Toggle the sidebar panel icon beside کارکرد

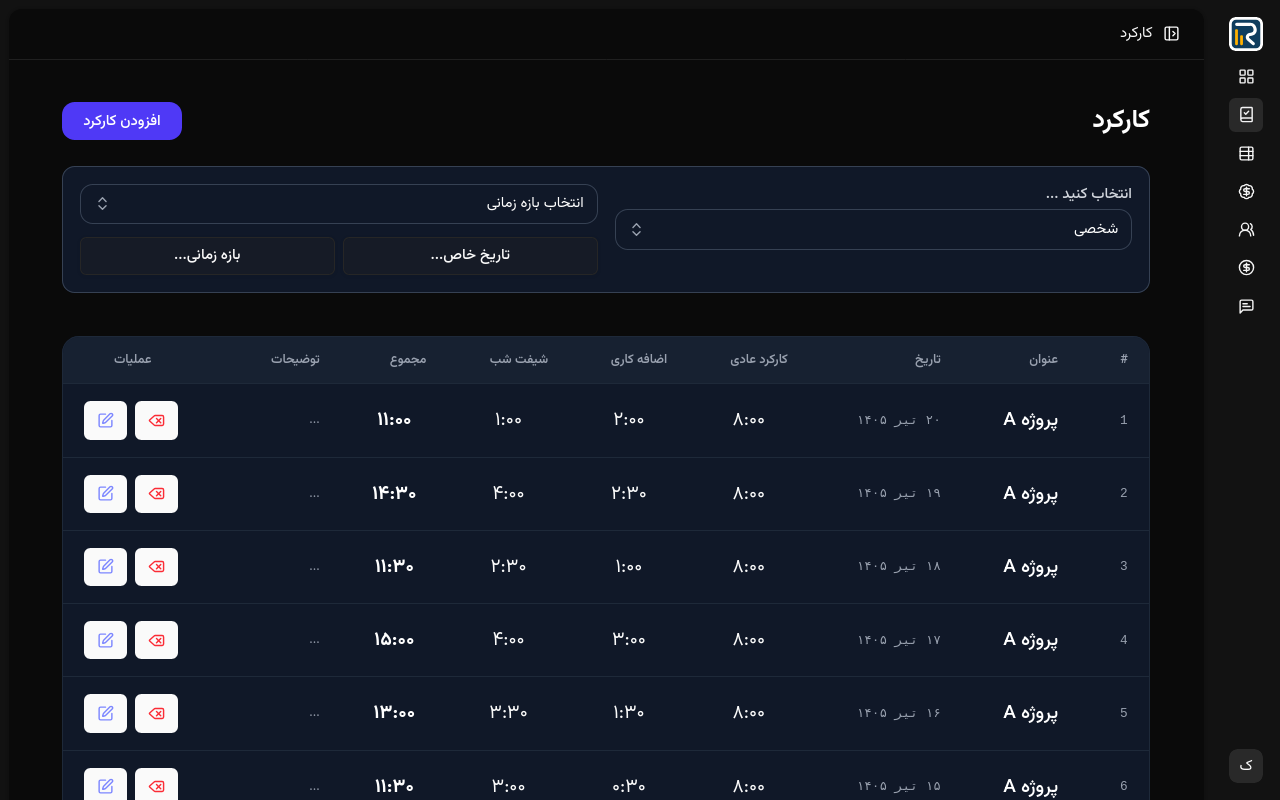tap(1172, 34)
